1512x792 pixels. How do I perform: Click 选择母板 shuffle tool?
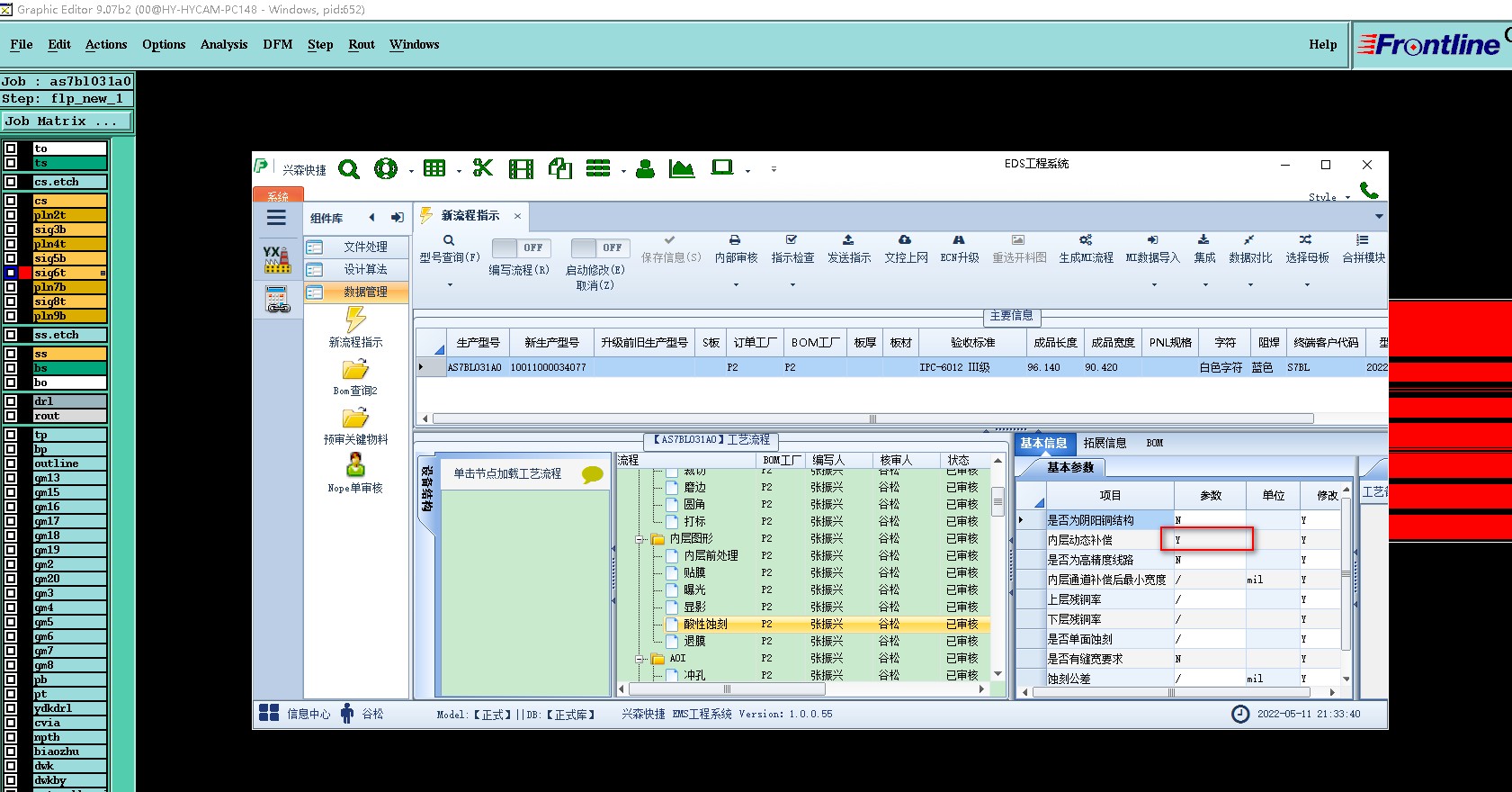point(1307,248)
